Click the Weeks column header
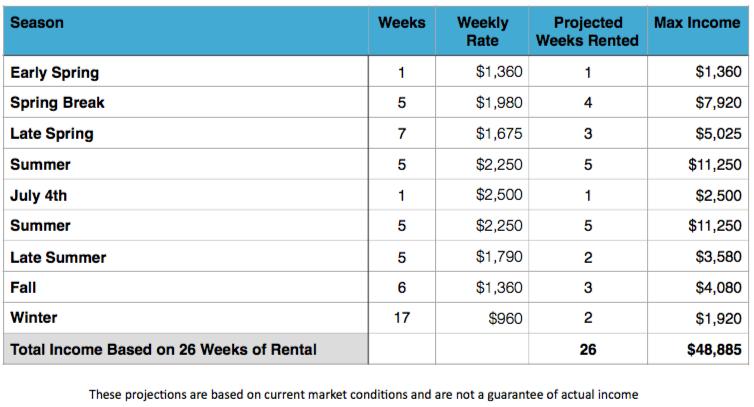The image size is (754, 407). [x=401, y=22]
